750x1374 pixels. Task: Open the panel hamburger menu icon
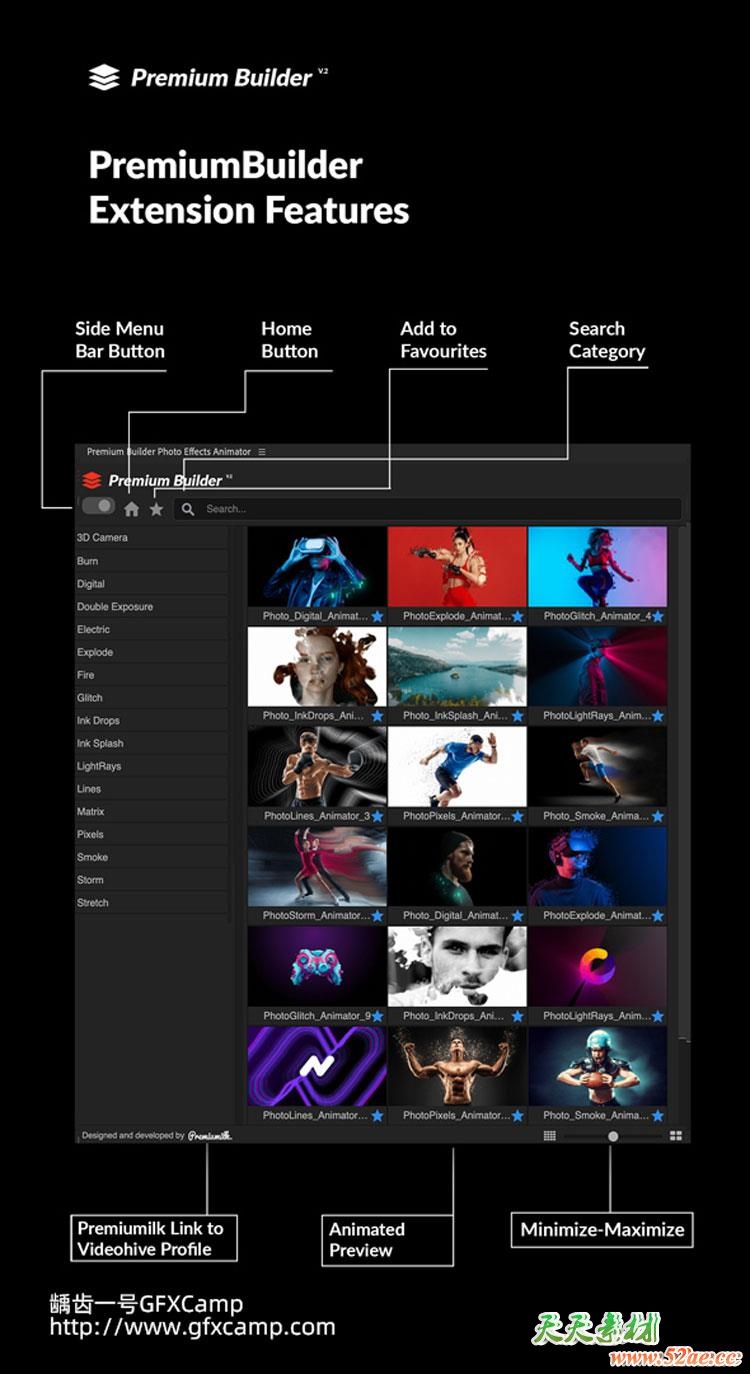pyautogui.click(x=262, y=452)
